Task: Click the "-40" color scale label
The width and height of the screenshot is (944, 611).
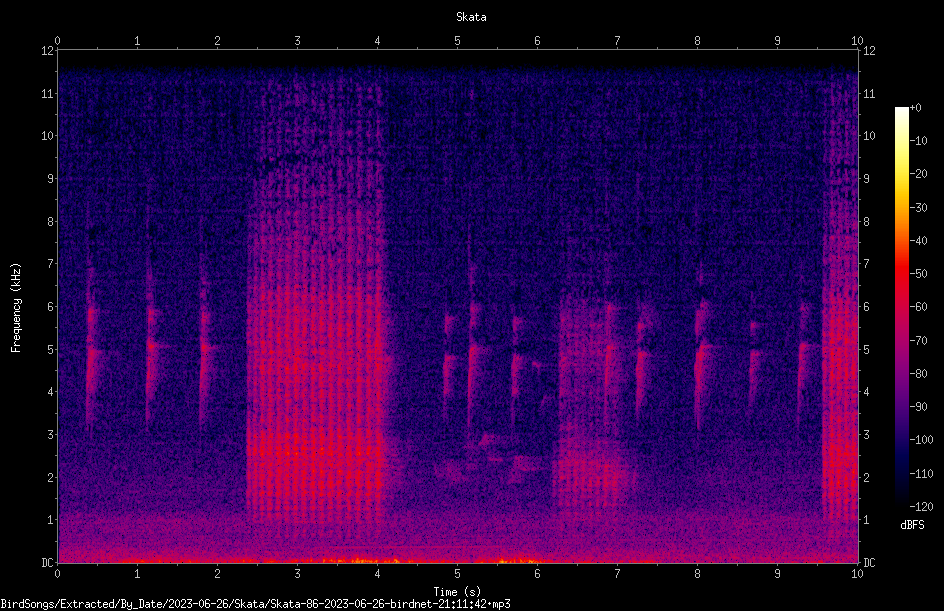Action: (x=918, y=241)
